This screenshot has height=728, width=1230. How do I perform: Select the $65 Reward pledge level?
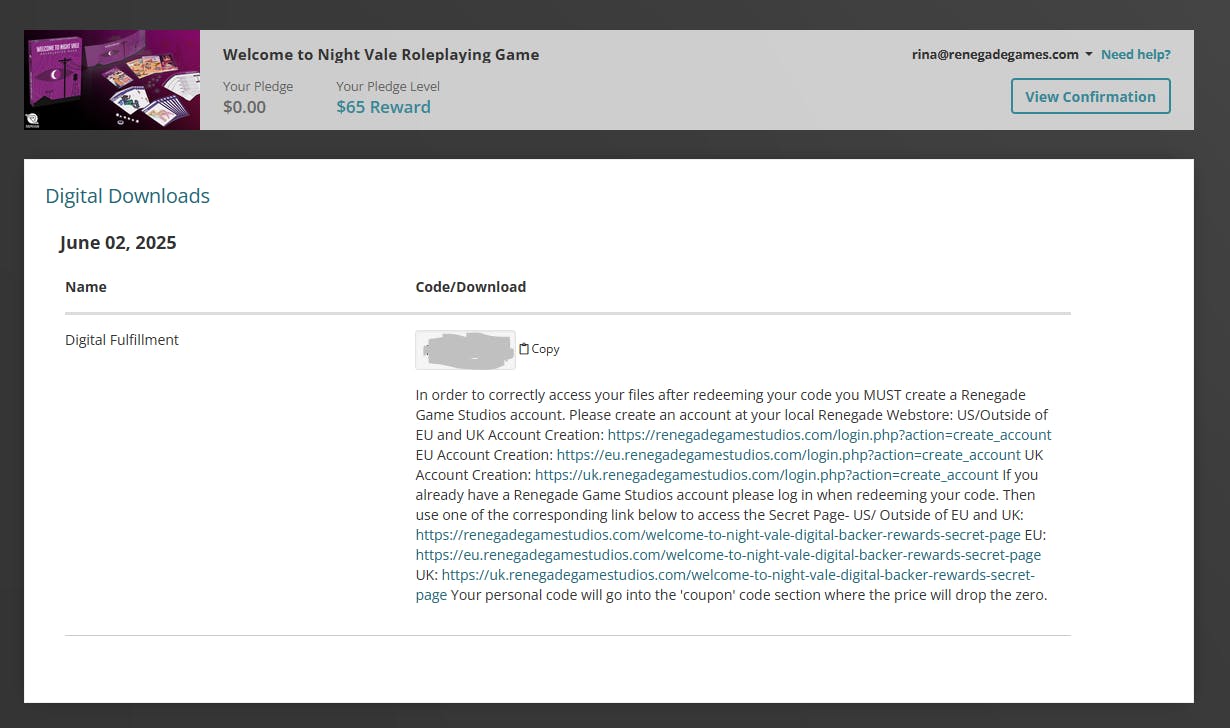(383, 107)
